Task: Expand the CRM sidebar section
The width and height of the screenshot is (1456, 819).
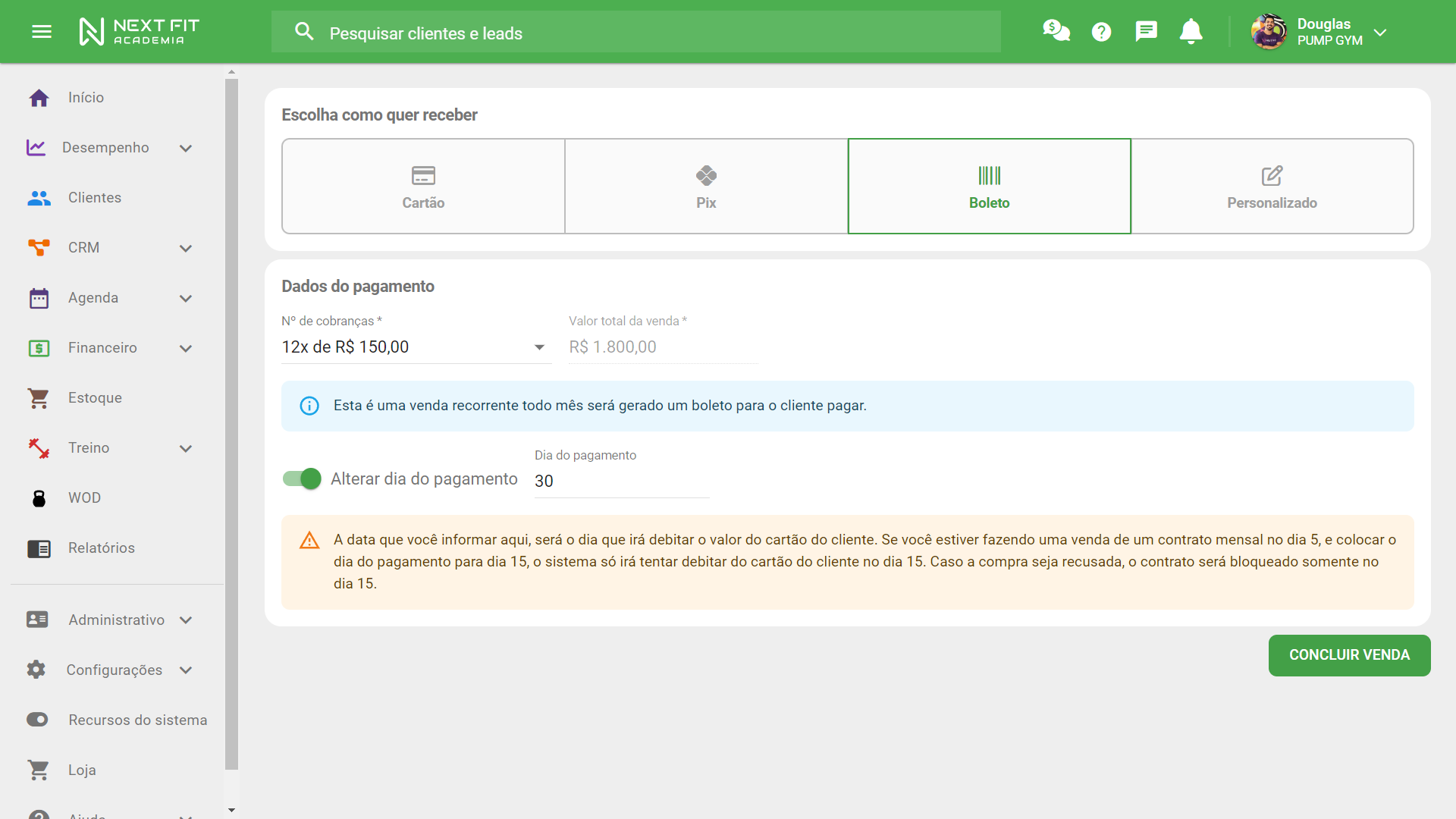Action: (185, 248)
